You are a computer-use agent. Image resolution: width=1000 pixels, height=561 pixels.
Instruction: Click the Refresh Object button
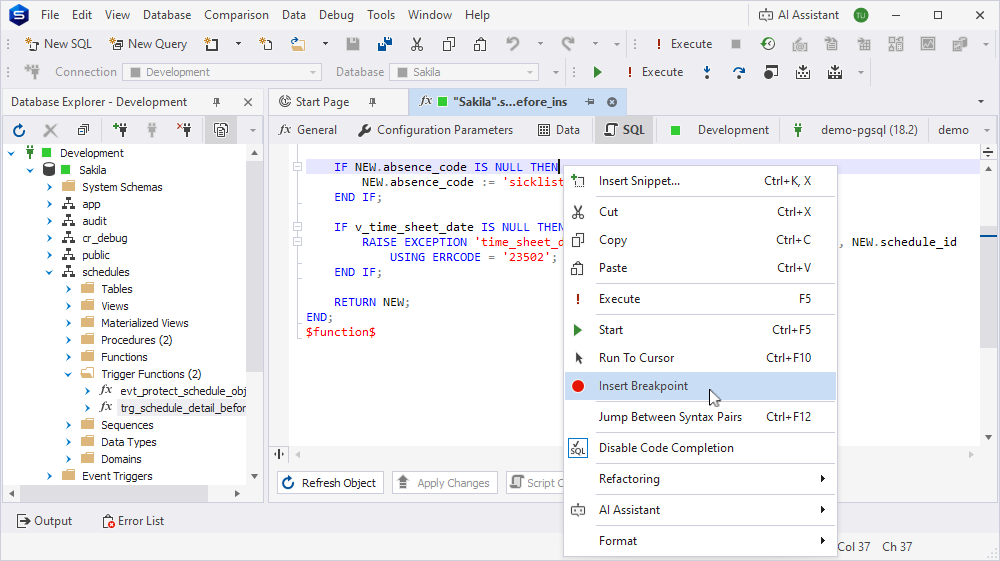click(330, 483)
